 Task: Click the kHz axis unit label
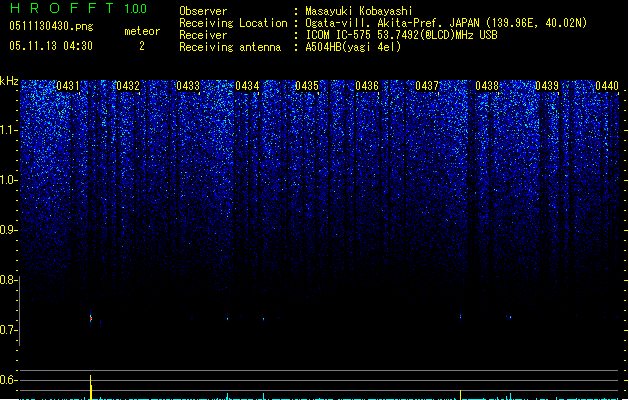click(9, 81)
